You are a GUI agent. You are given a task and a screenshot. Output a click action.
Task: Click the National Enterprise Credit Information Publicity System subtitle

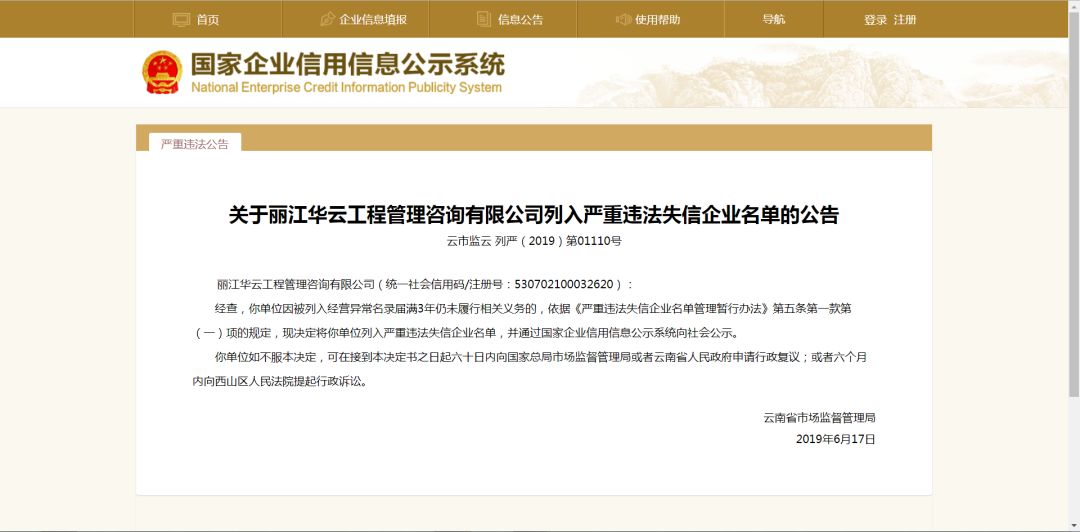(x=346, y=88)
